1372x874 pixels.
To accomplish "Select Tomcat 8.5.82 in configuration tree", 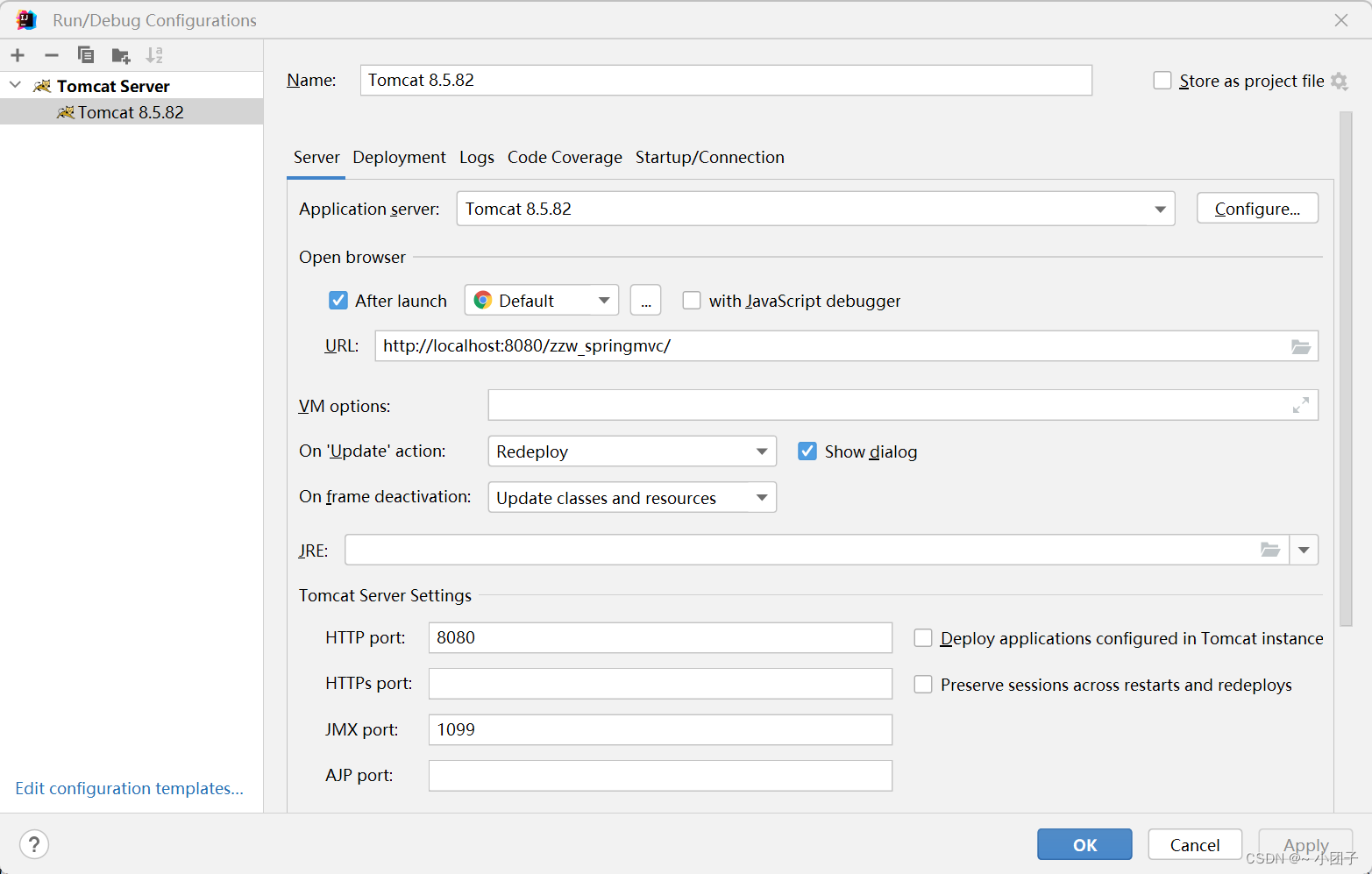I will pos(132,112).
